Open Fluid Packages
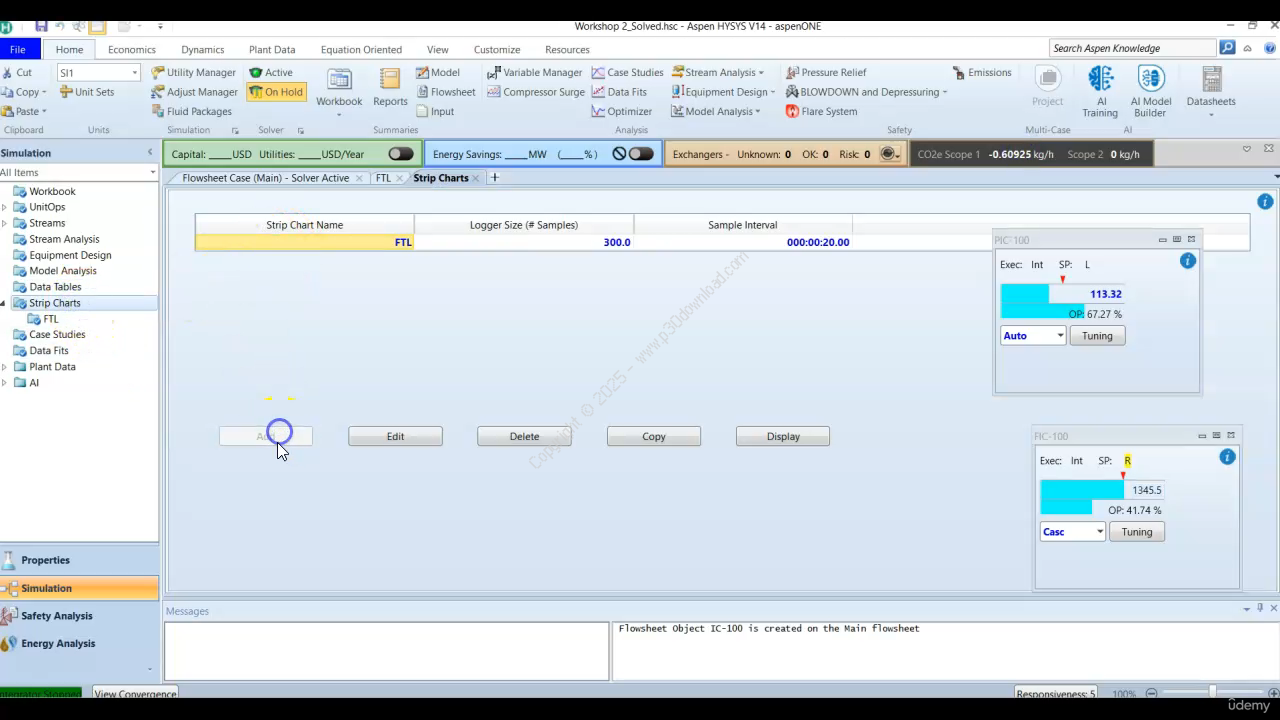 [191, 111]
